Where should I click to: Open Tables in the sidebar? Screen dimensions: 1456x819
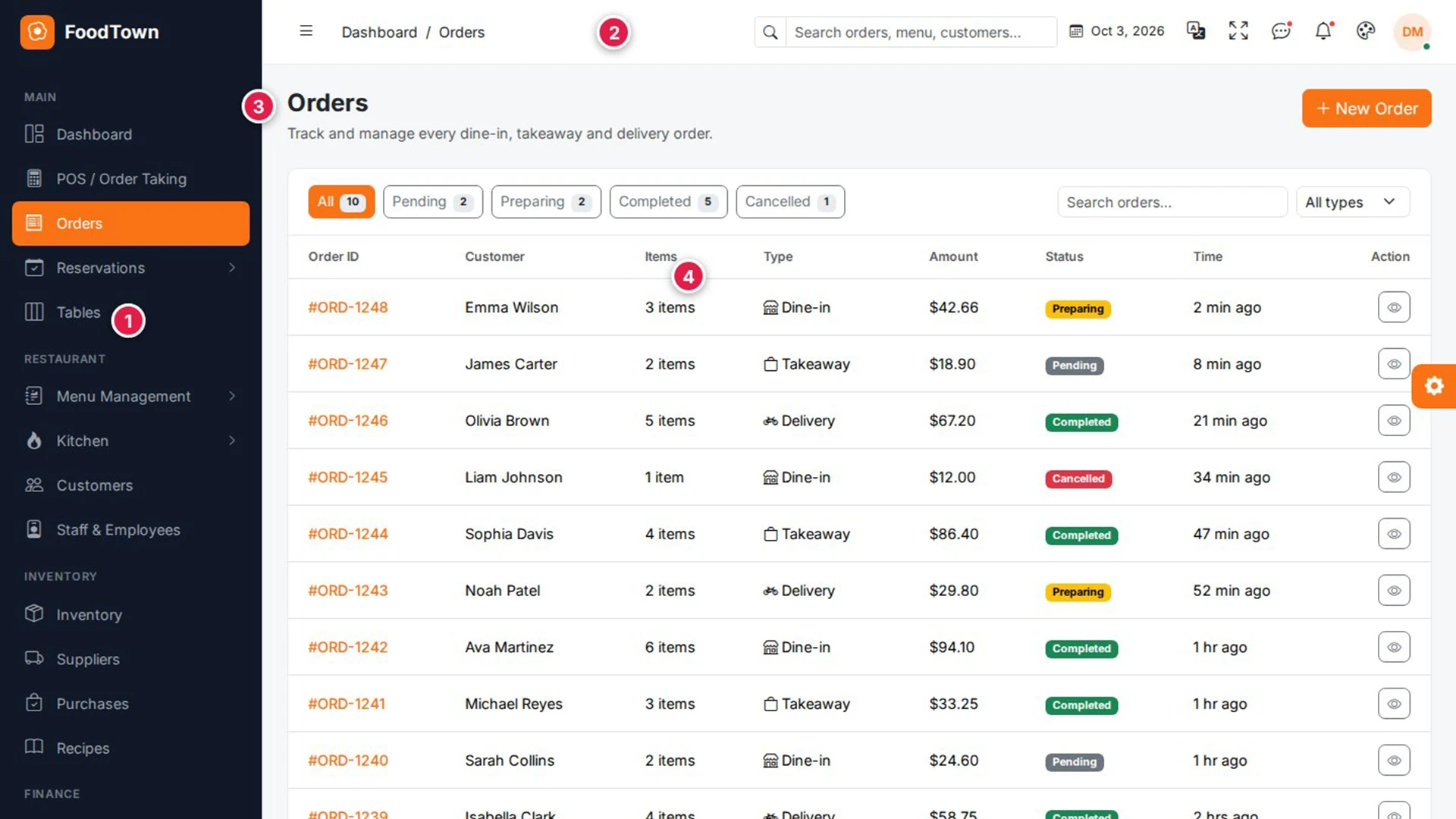point(130,312)
